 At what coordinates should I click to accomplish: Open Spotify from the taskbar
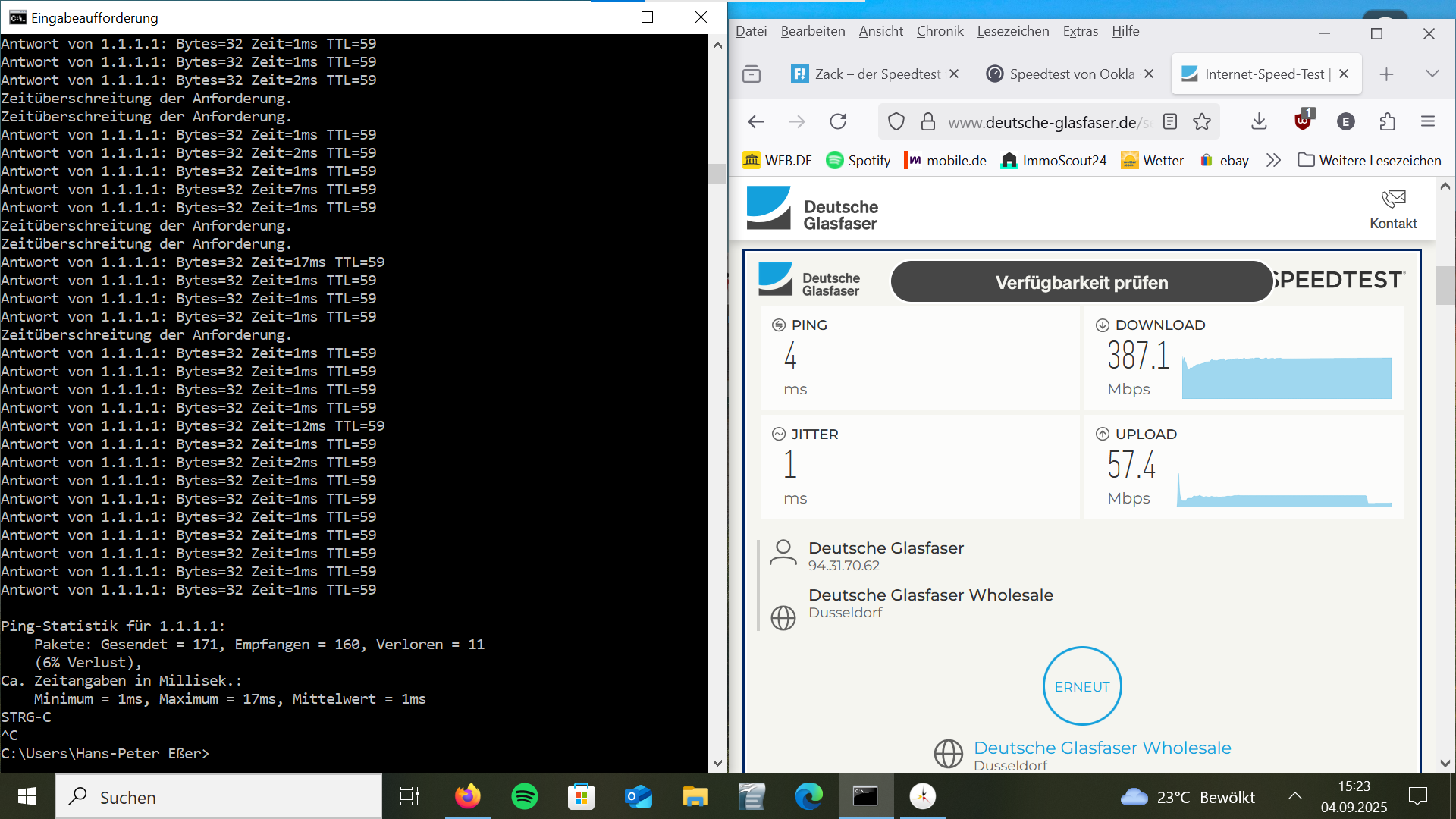525,796
